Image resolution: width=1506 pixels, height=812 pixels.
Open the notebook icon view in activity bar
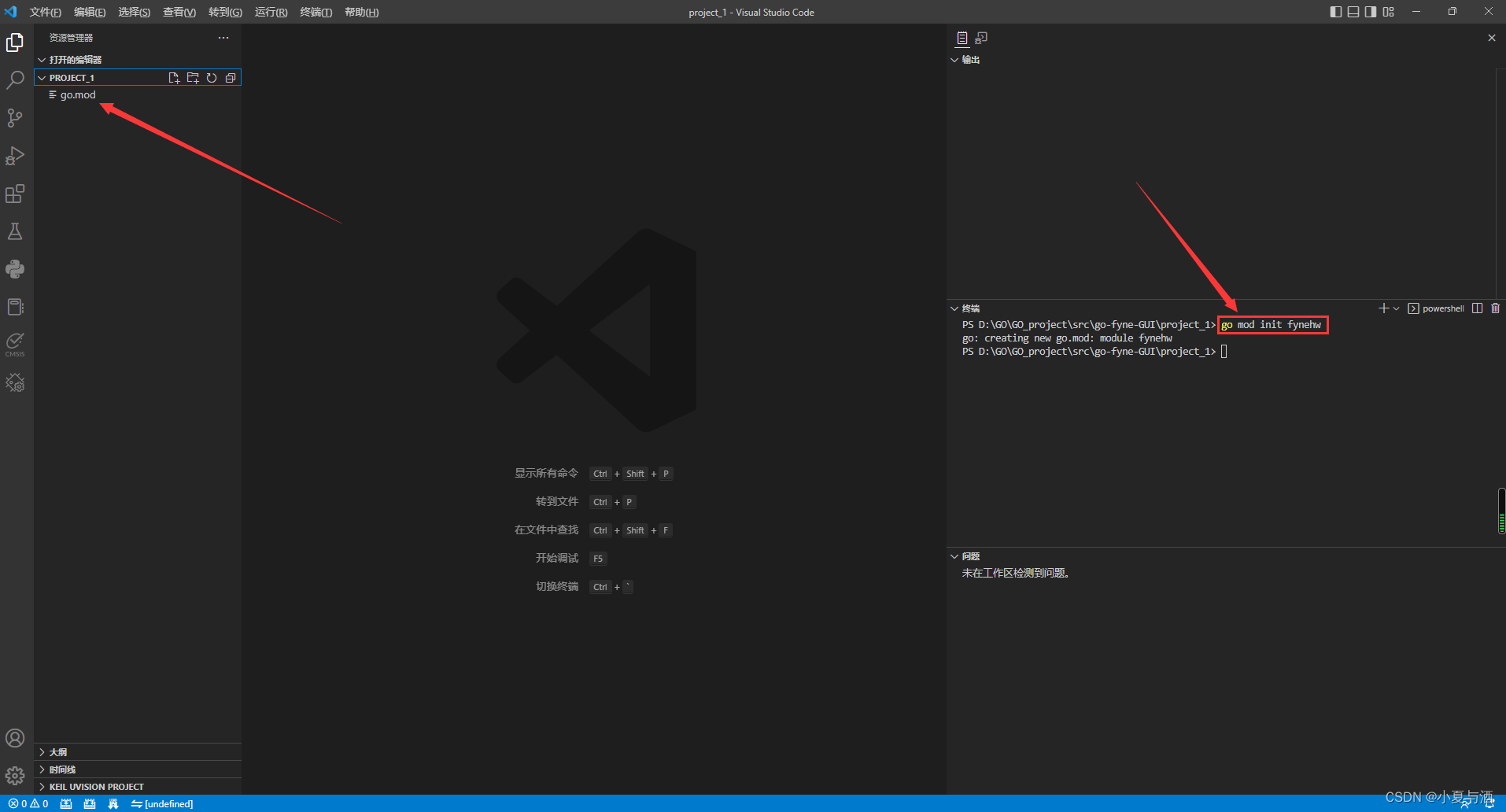[15, 306]
